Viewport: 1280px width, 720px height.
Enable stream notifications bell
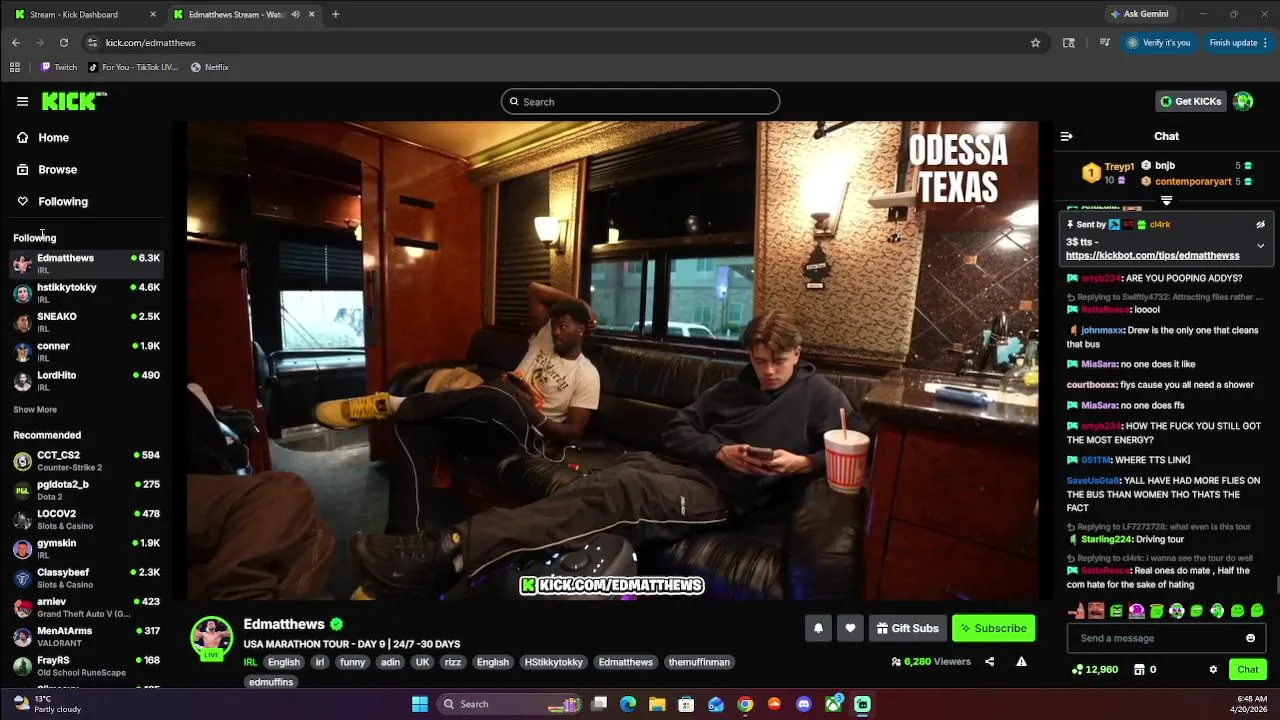click(818, 628)
